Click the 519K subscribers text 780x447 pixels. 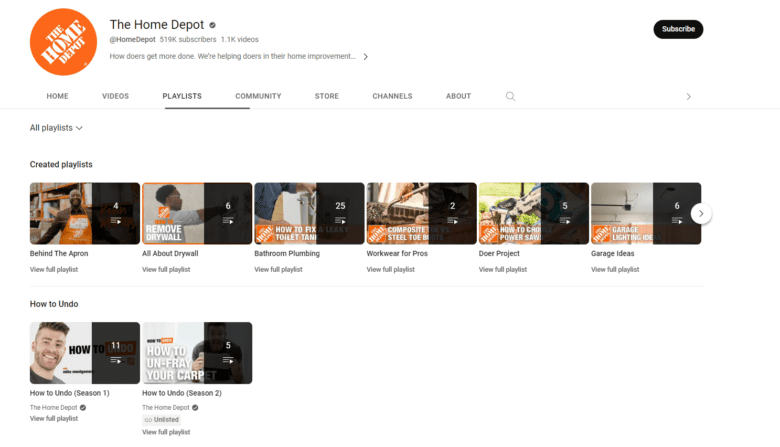point(188,39)
